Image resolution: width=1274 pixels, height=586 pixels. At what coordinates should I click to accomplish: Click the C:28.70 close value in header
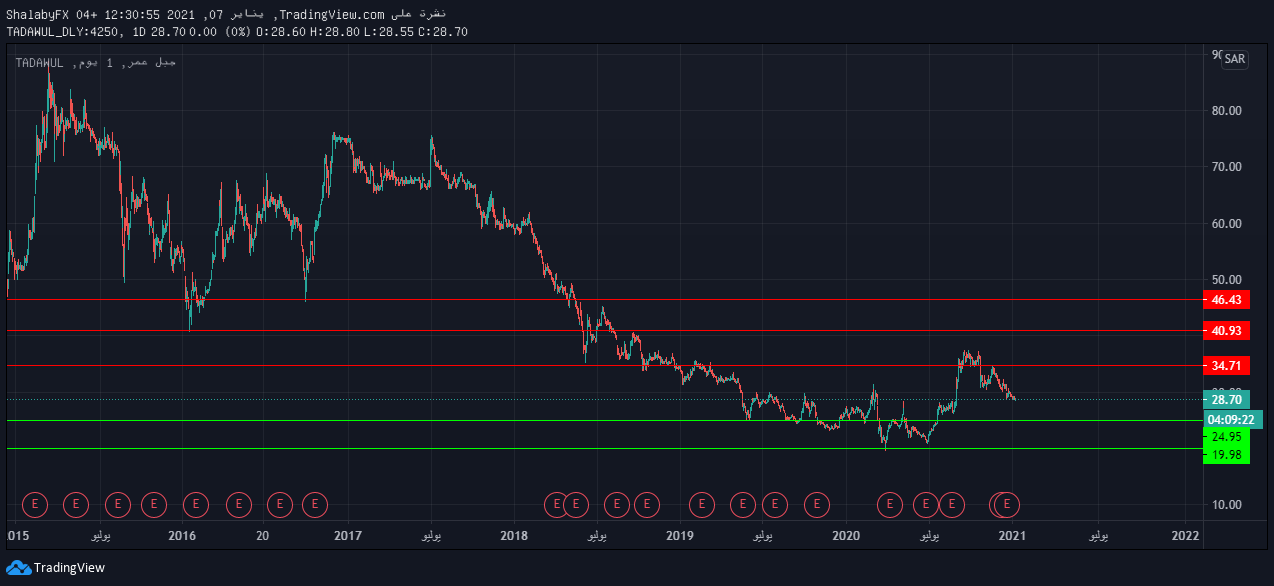443,32
